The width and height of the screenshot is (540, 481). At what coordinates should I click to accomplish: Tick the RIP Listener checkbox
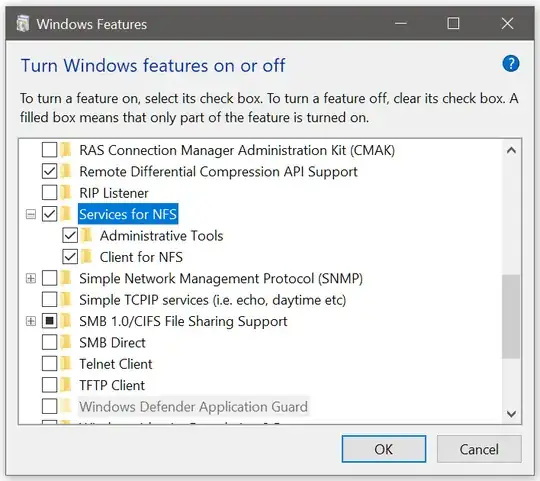coord(50,193)
